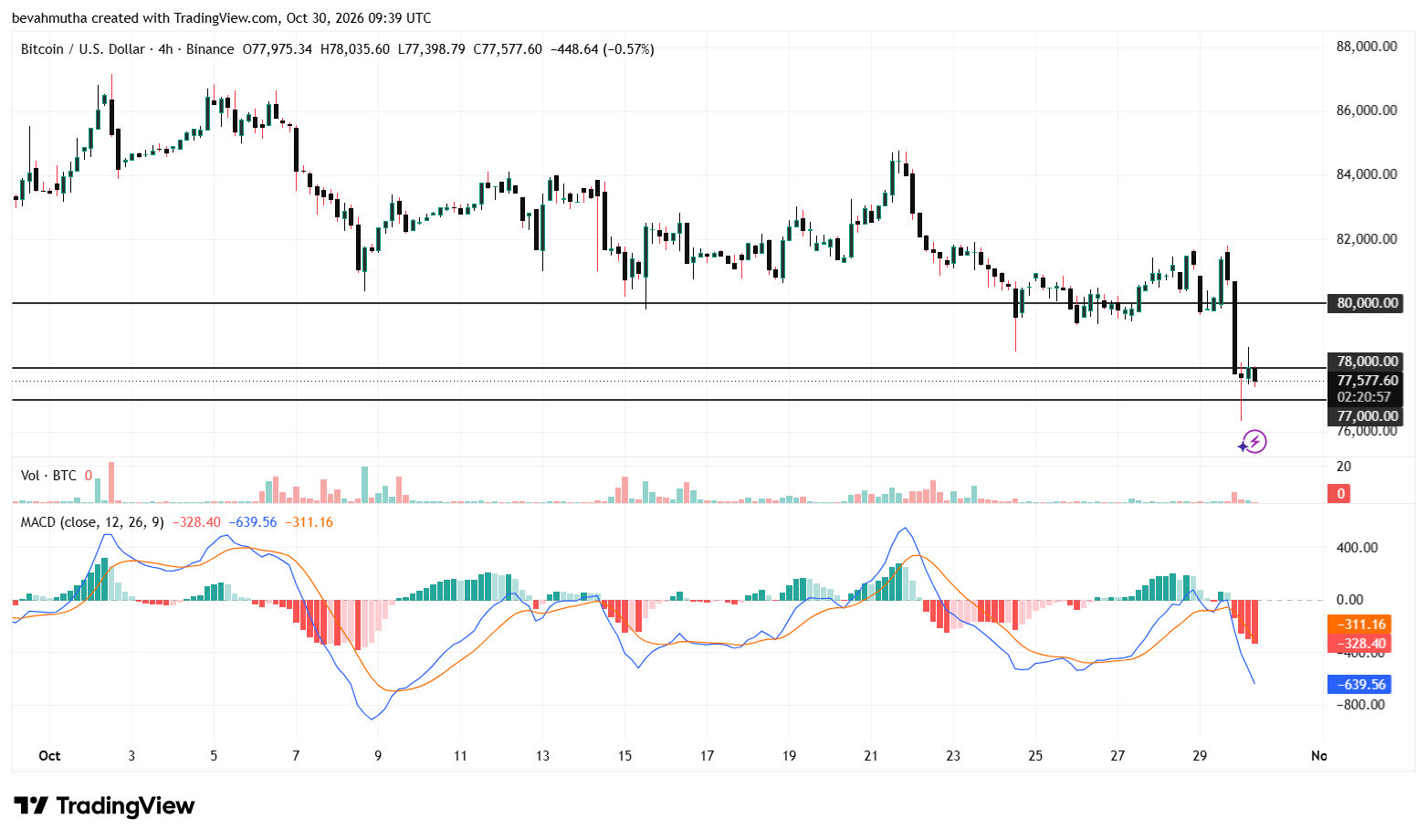Click the 88,000.00 price axis label
Screen dimensions: 1427x840
point(1367,47)
